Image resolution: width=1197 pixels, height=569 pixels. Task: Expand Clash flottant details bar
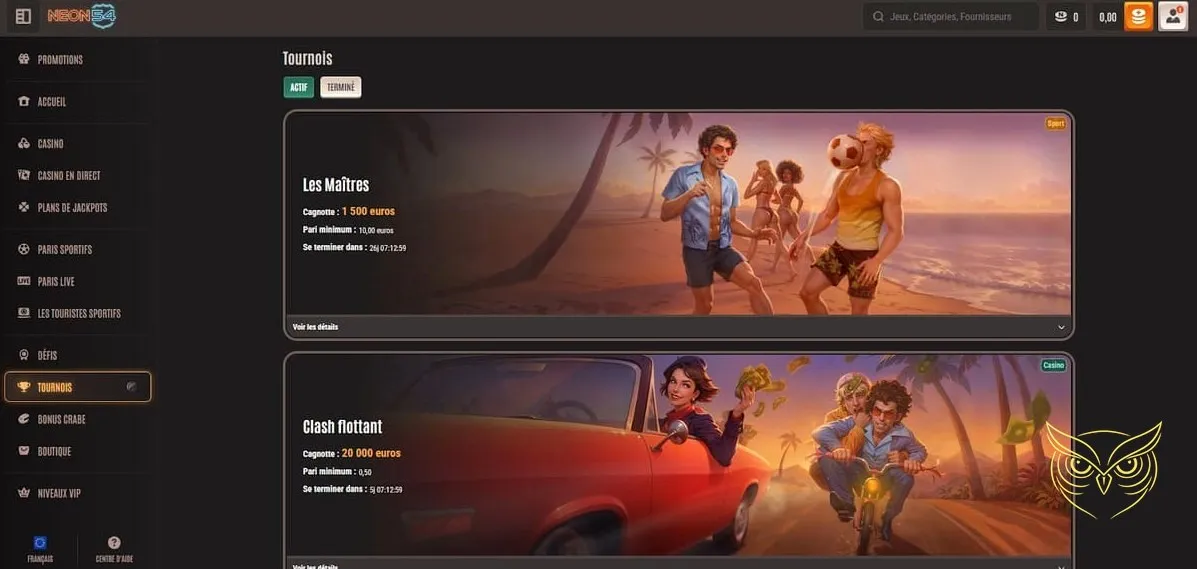pos(678,564)
